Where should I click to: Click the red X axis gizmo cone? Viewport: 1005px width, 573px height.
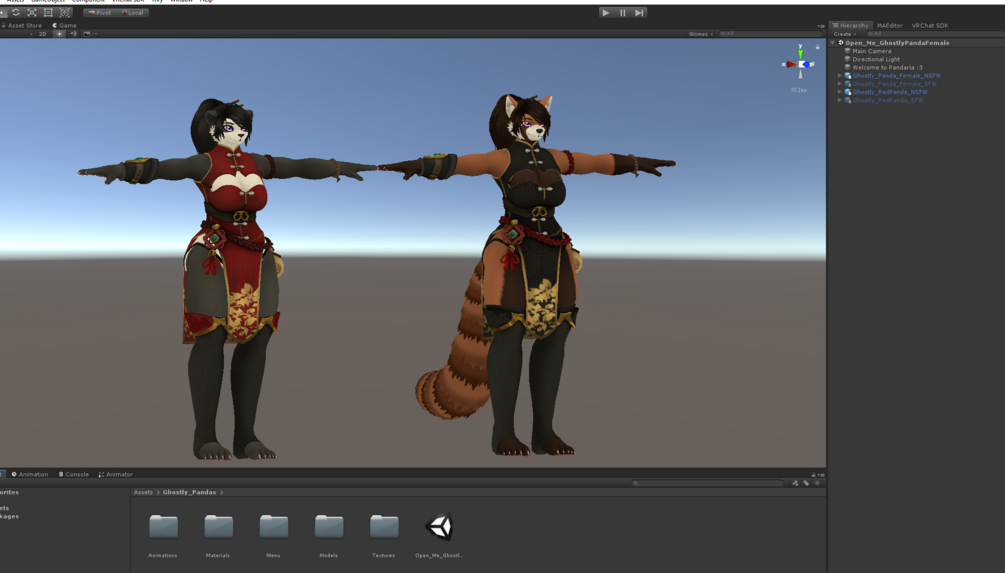point(790,64)
